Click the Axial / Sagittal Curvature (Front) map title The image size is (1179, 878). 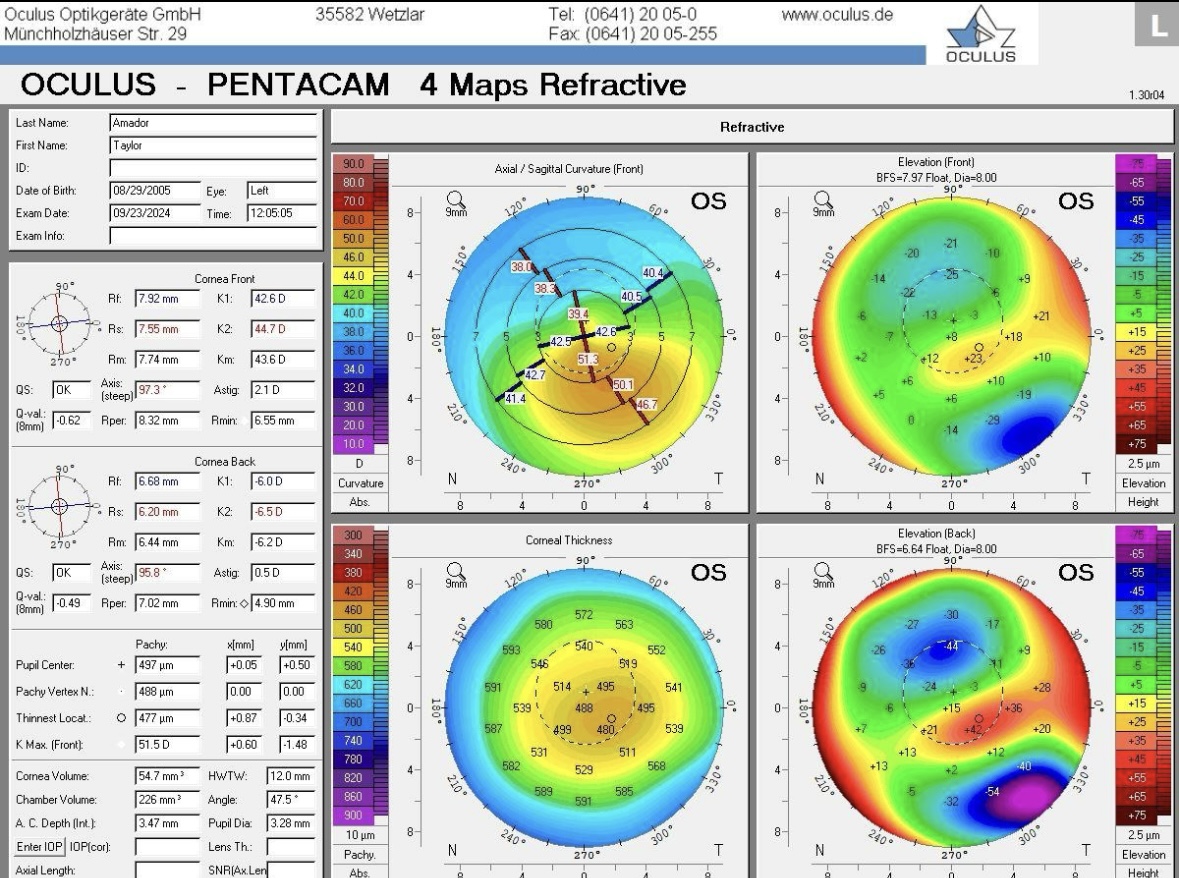tap(568, 169)
